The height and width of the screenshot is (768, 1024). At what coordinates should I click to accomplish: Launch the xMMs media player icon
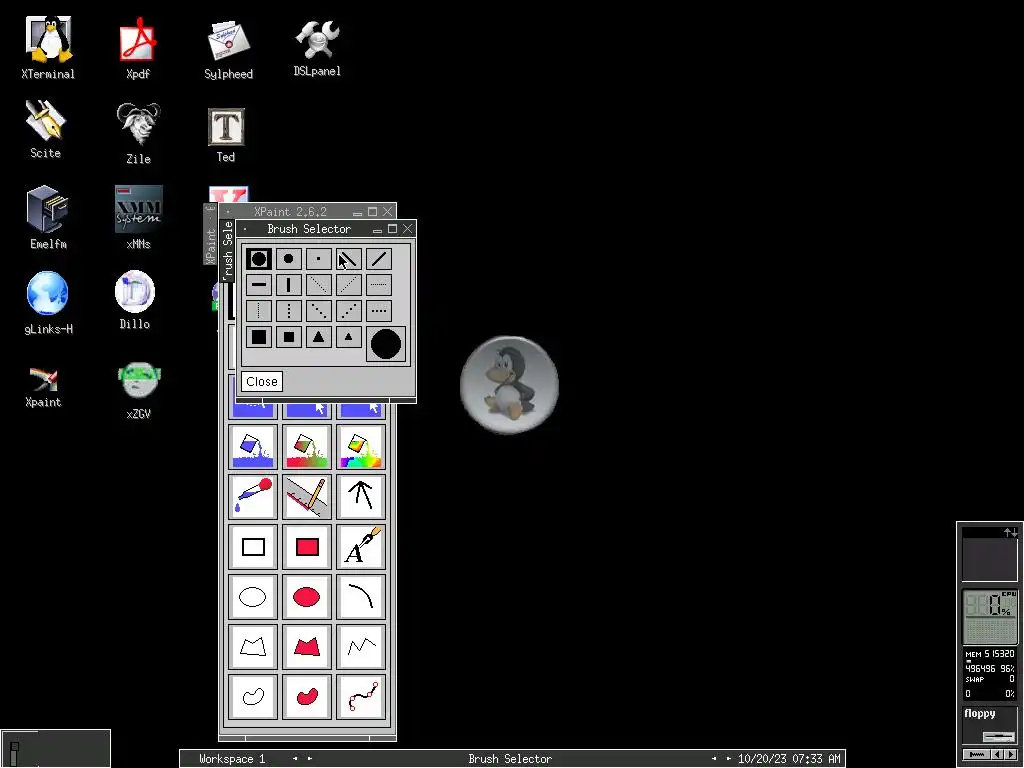point(138,217)
